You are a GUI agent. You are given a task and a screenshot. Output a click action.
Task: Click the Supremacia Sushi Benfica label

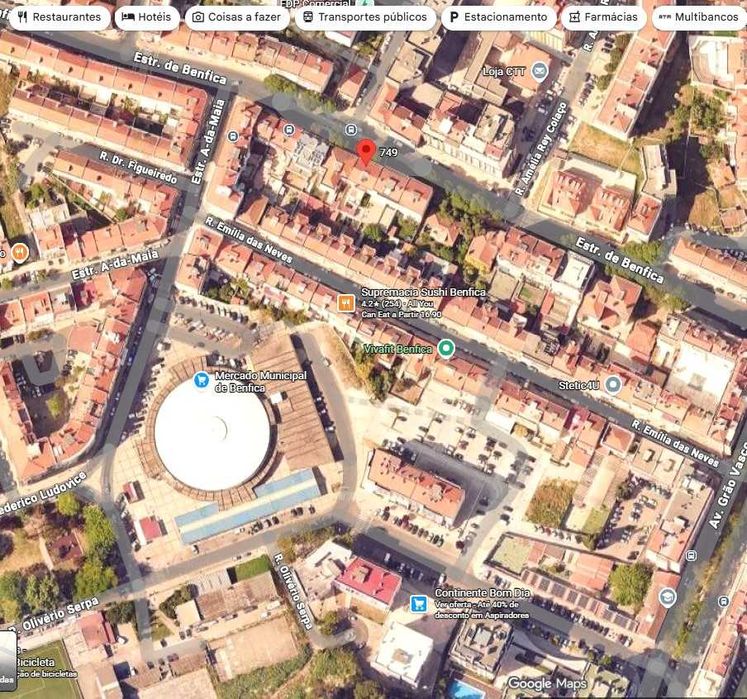click(424, 292)
